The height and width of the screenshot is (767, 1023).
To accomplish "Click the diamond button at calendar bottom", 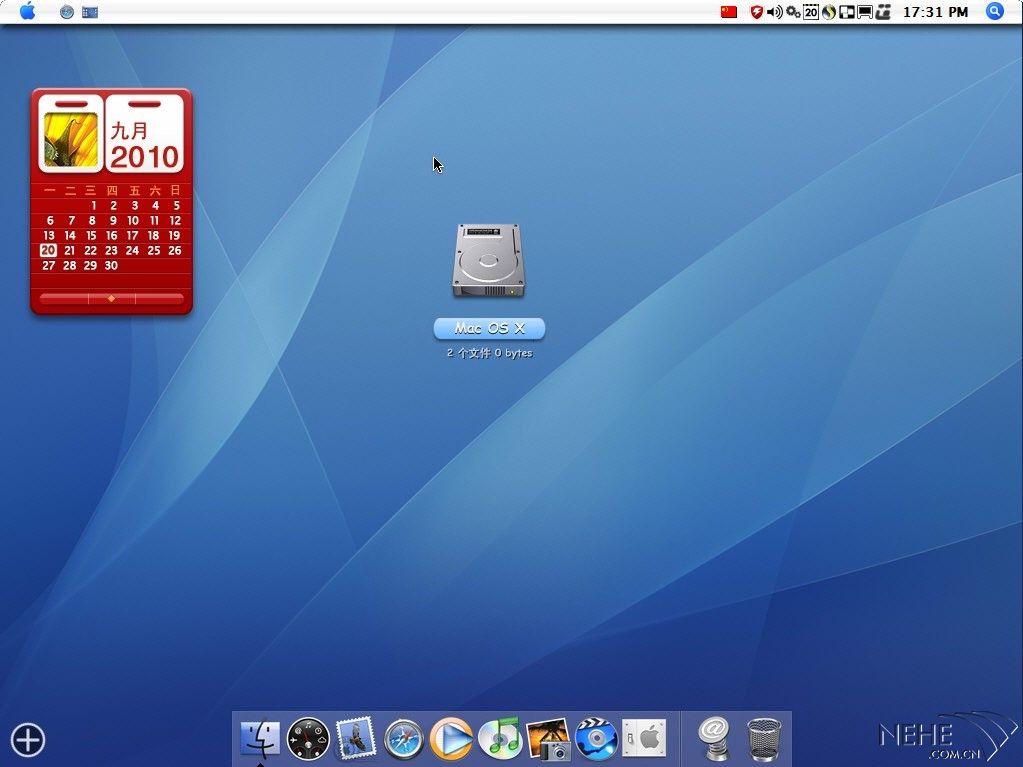I will [112, 299].
